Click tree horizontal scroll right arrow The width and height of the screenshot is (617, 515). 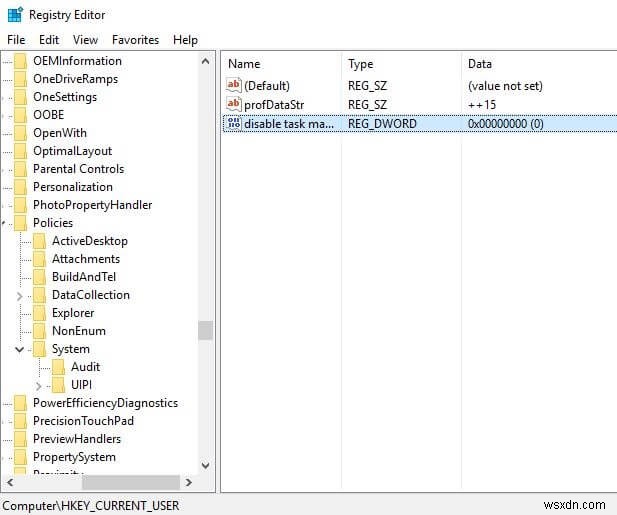pos(189,482)
